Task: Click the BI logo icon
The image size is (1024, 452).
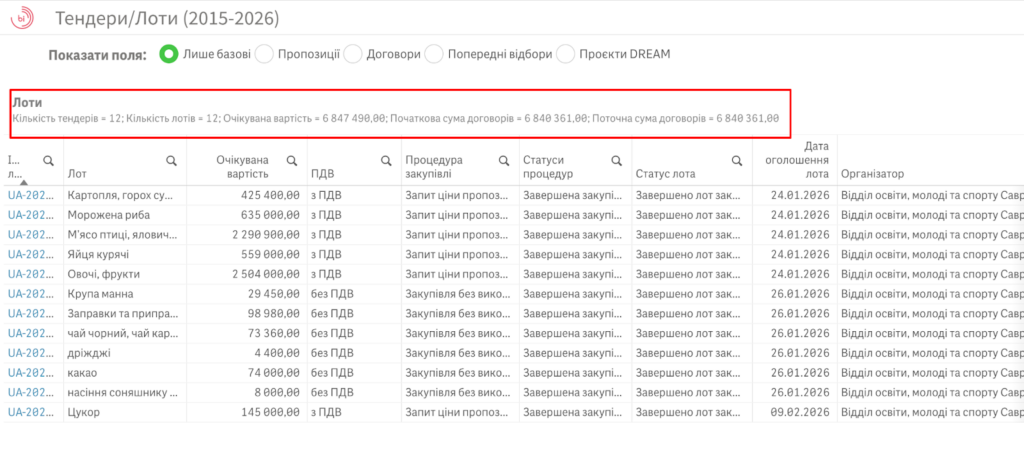Action: [22, 18]
